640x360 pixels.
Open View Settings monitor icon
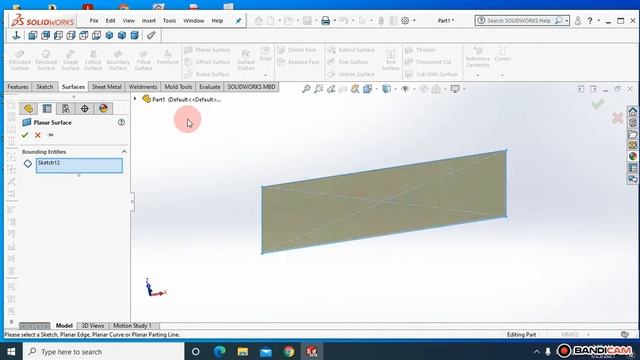click(455, 89)
